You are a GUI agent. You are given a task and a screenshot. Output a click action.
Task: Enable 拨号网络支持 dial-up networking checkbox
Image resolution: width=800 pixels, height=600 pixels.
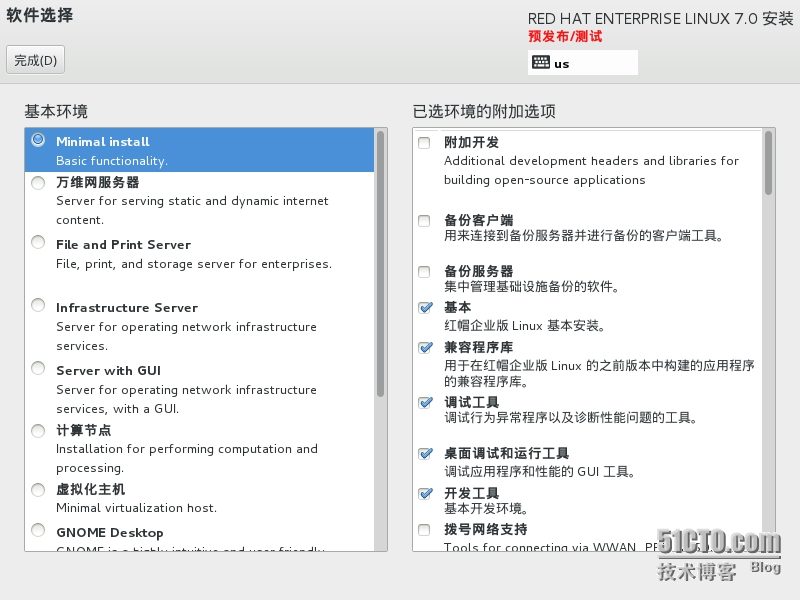(x=424, y=530)
